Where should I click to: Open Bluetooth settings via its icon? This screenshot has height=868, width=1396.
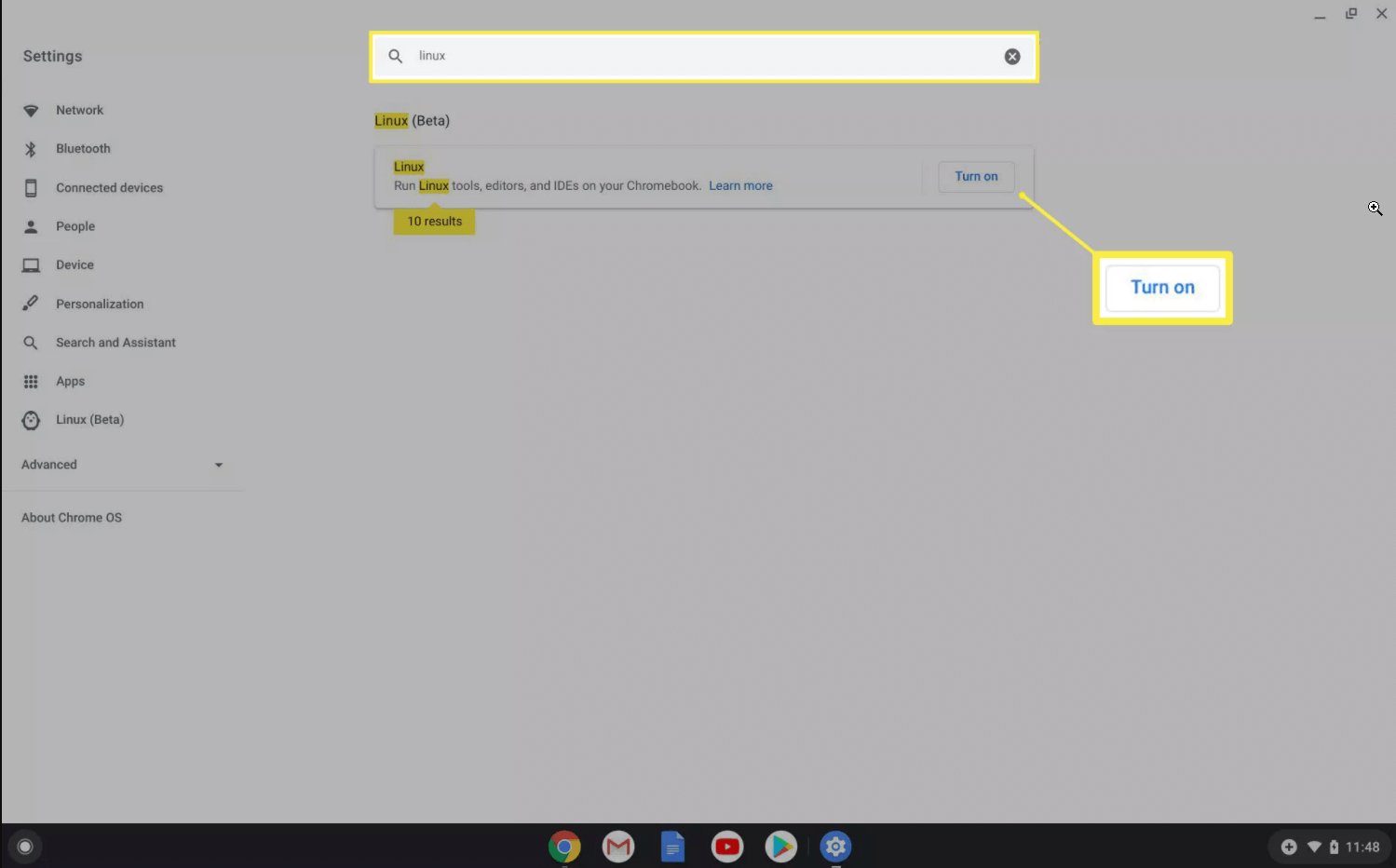click(x=31, y=148)
